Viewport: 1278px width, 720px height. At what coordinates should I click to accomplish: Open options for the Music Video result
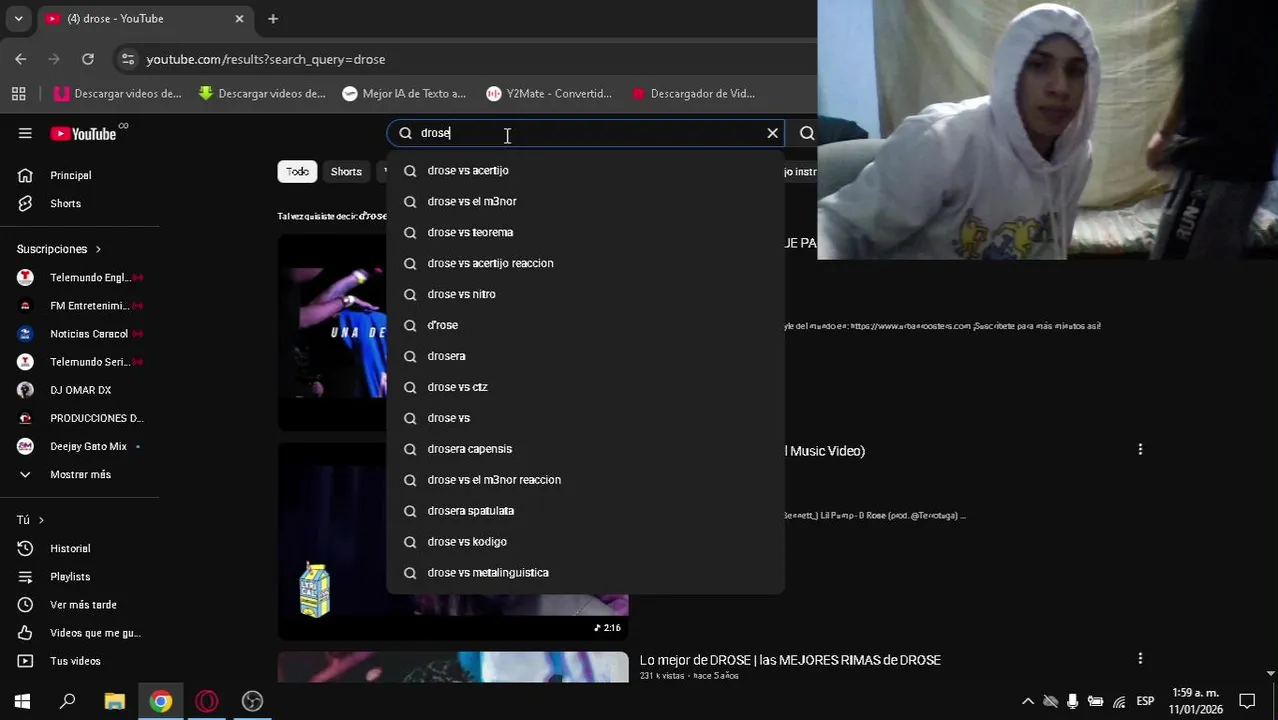coord(1140,450)
